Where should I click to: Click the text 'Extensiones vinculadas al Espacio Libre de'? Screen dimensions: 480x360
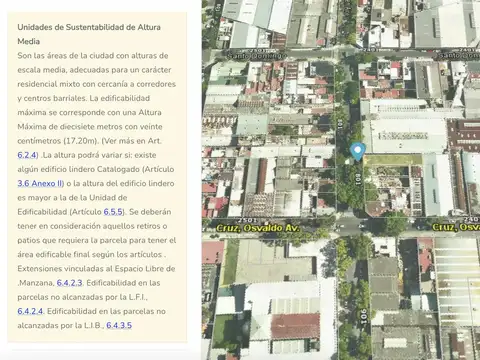click(96, 269)
